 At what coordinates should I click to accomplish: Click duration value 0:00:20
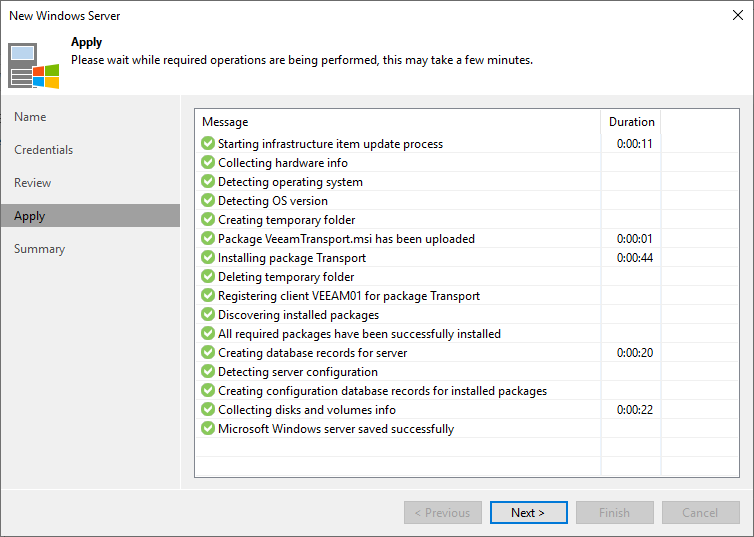point(635,353)
